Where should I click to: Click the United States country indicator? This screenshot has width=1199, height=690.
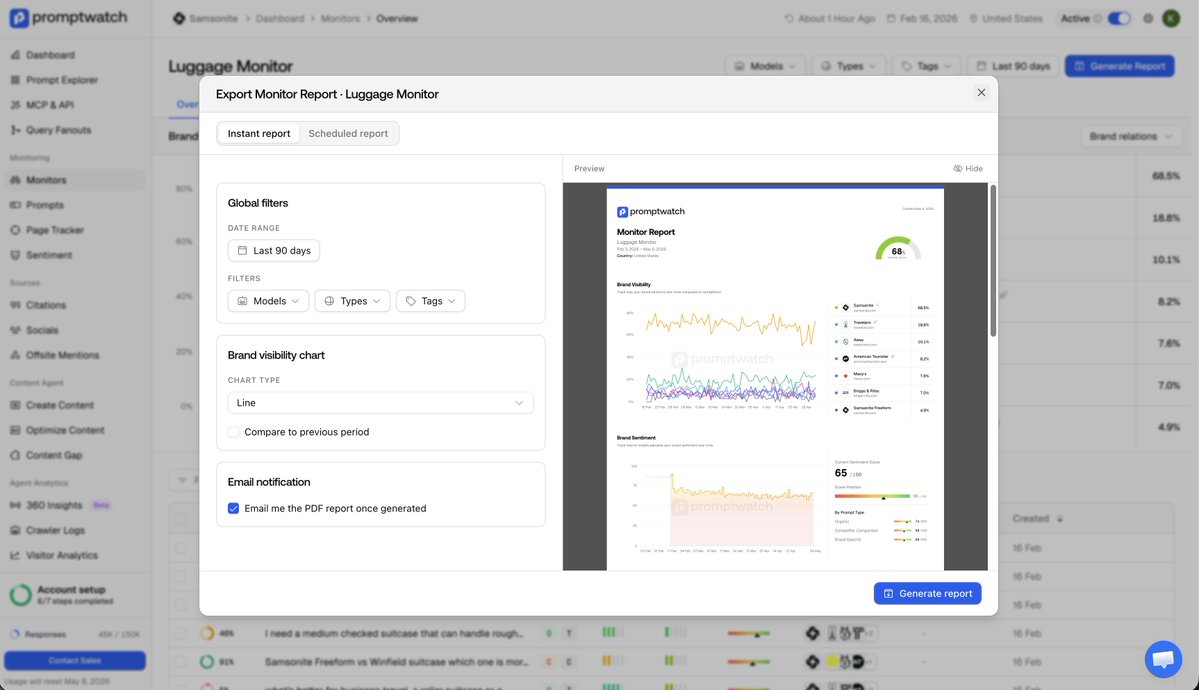click(1006, 18)
